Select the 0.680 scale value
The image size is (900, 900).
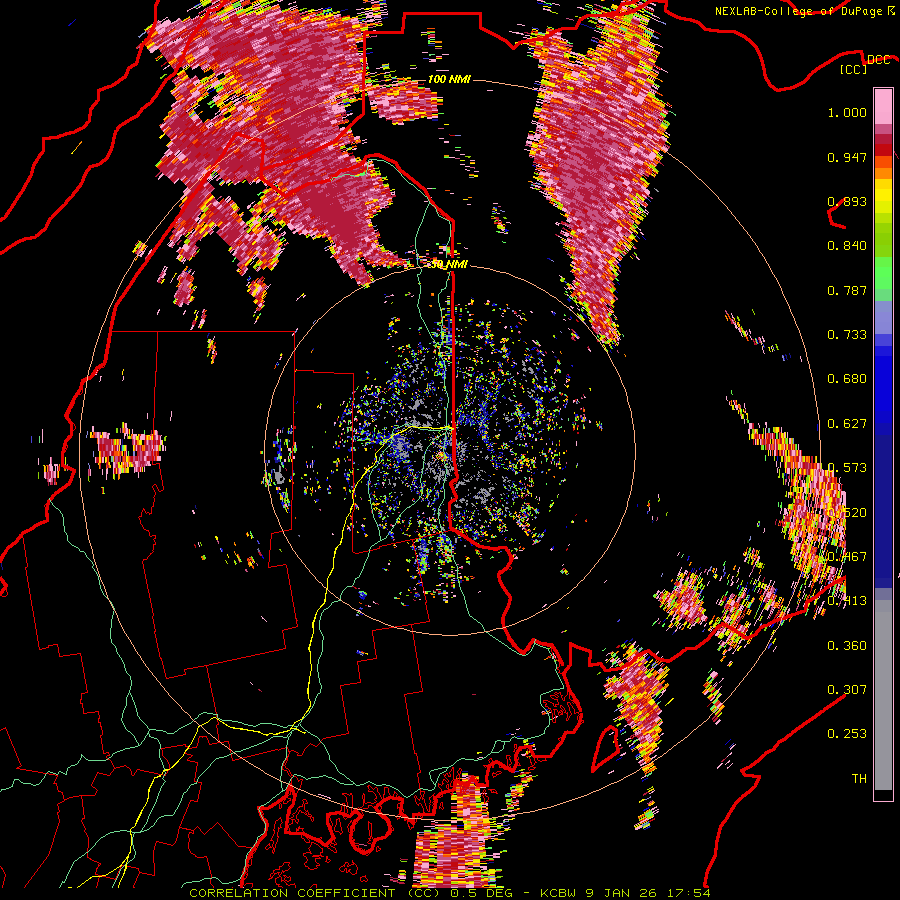pyautogui.click(x=847, y=379)
